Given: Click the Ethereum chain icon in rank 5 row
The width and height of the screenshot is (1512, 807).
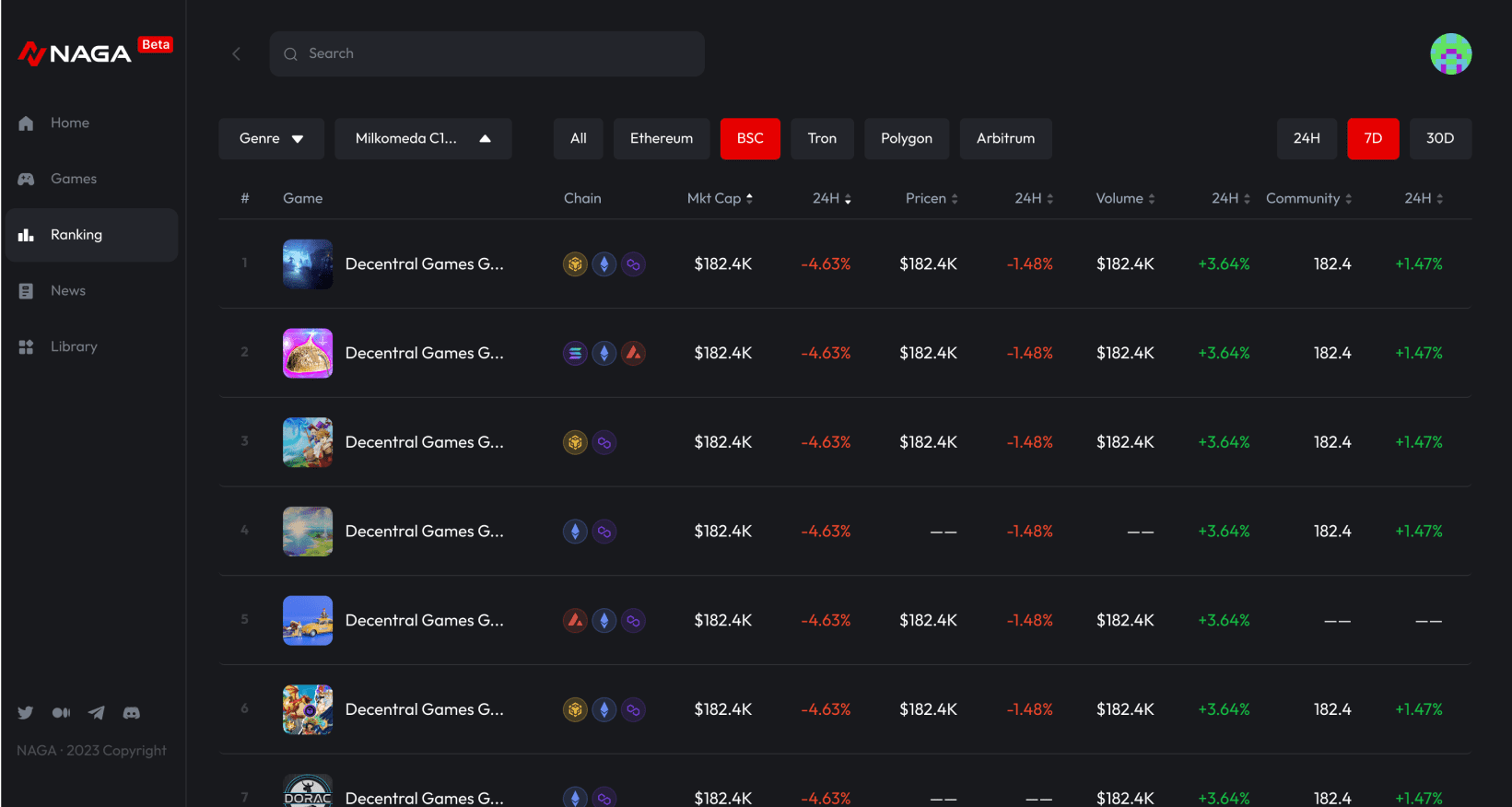Looking at the screenshot, I should [604, 621].
